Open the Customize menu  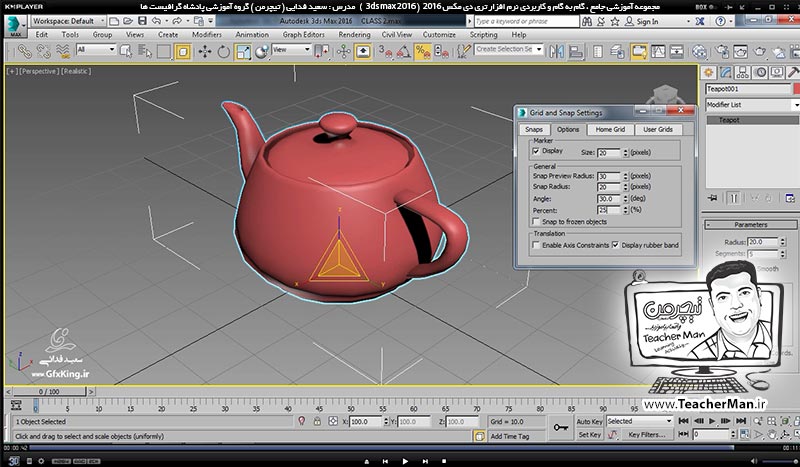point(439,35)
